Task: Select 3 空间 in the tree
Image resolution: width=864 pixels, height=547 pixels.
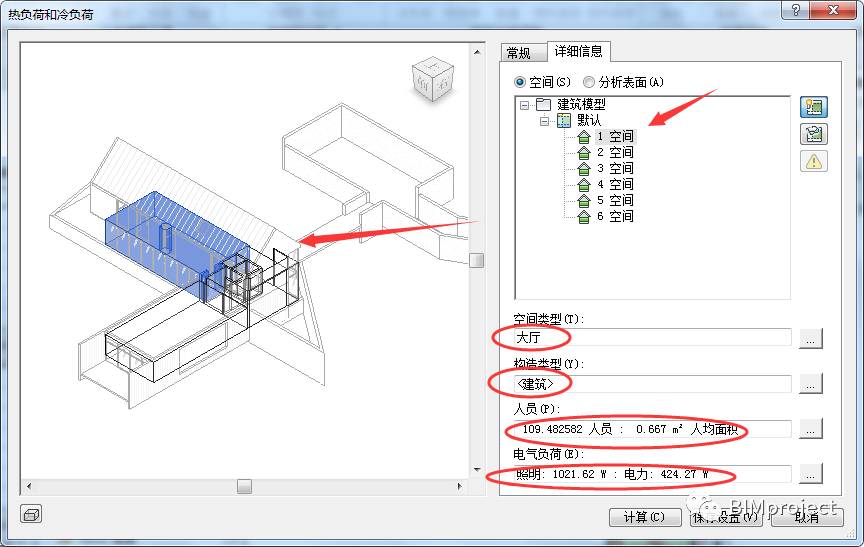Action: click(x=615, y=169)
